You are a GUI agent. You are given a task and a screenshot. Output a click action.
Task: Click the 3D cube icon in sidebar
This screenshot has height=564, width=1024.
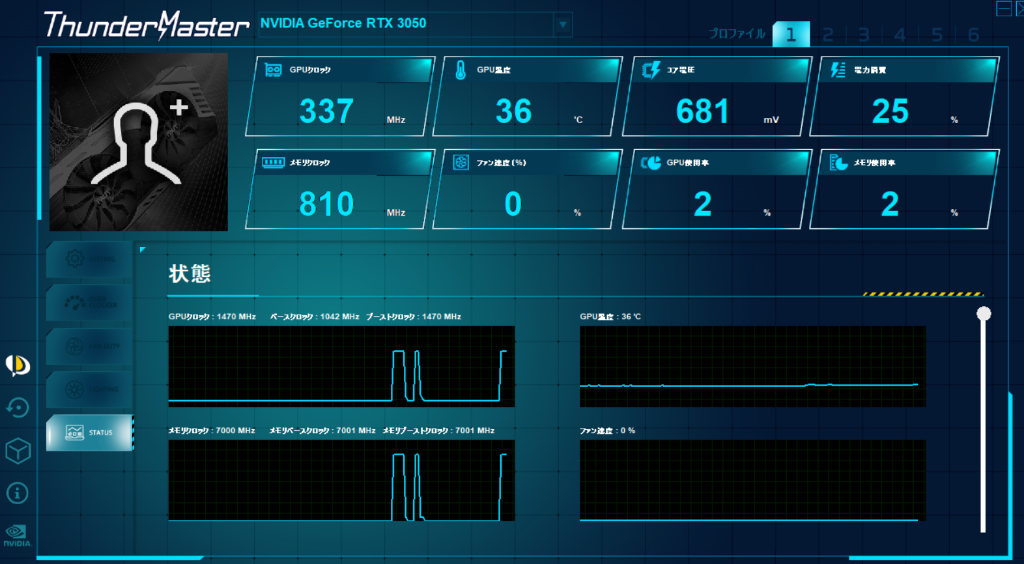[x=18, y=451]
